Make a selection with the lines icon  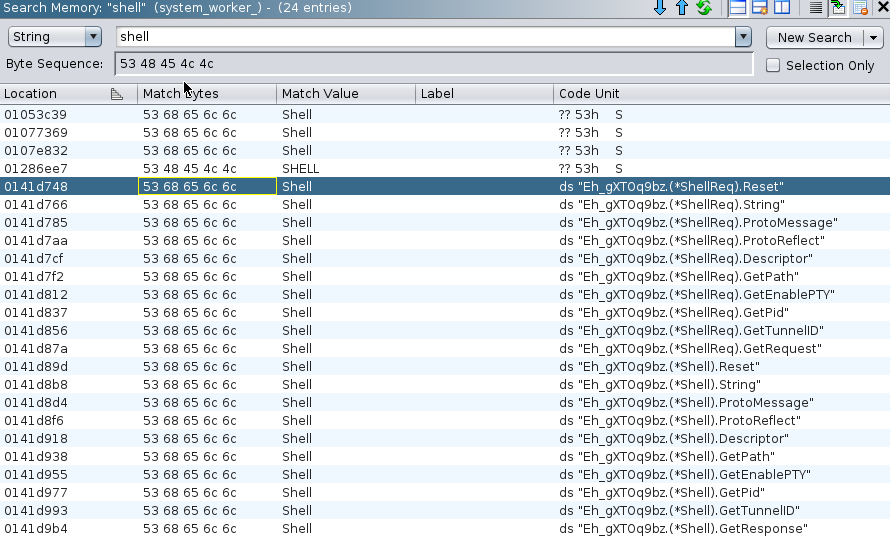pyautogui.click(x=816, y=7)
